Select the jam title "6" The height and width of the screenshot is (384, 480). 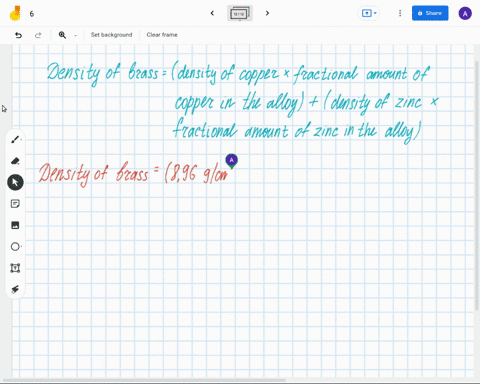[x=32, y=14]
